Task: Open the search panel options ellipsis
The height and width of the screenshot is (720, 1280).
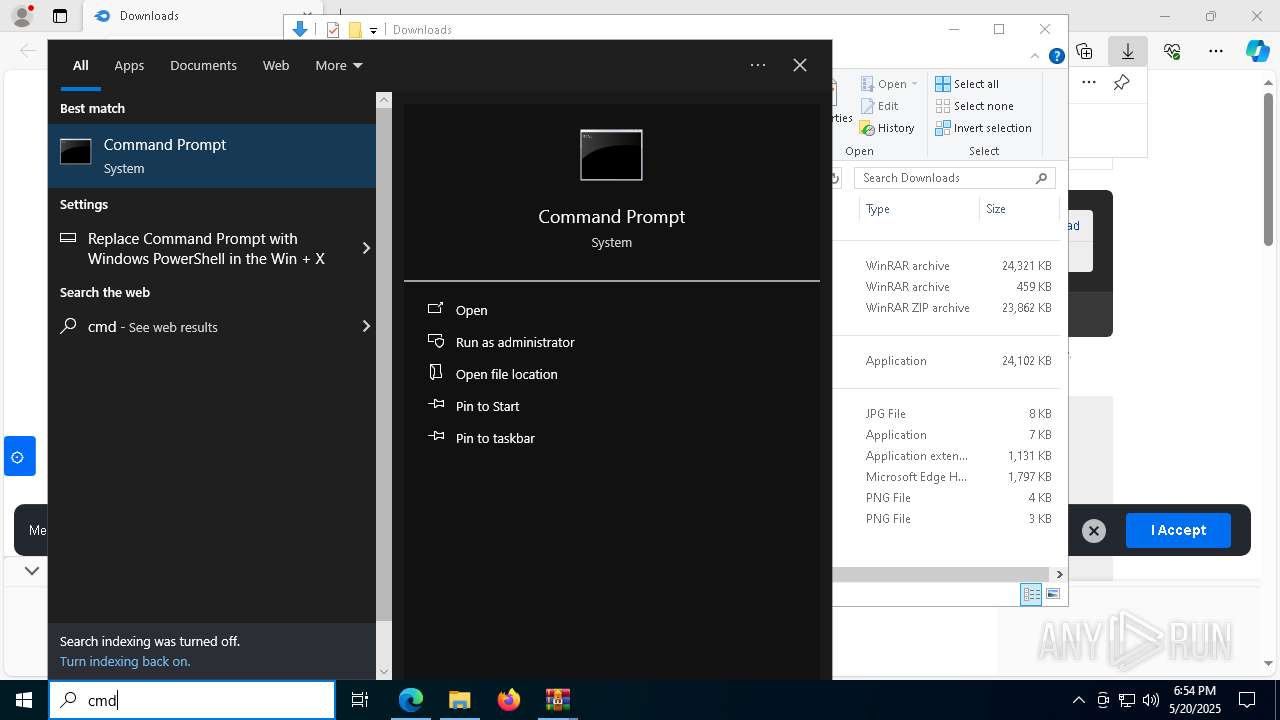Action: tap(758, 65)
